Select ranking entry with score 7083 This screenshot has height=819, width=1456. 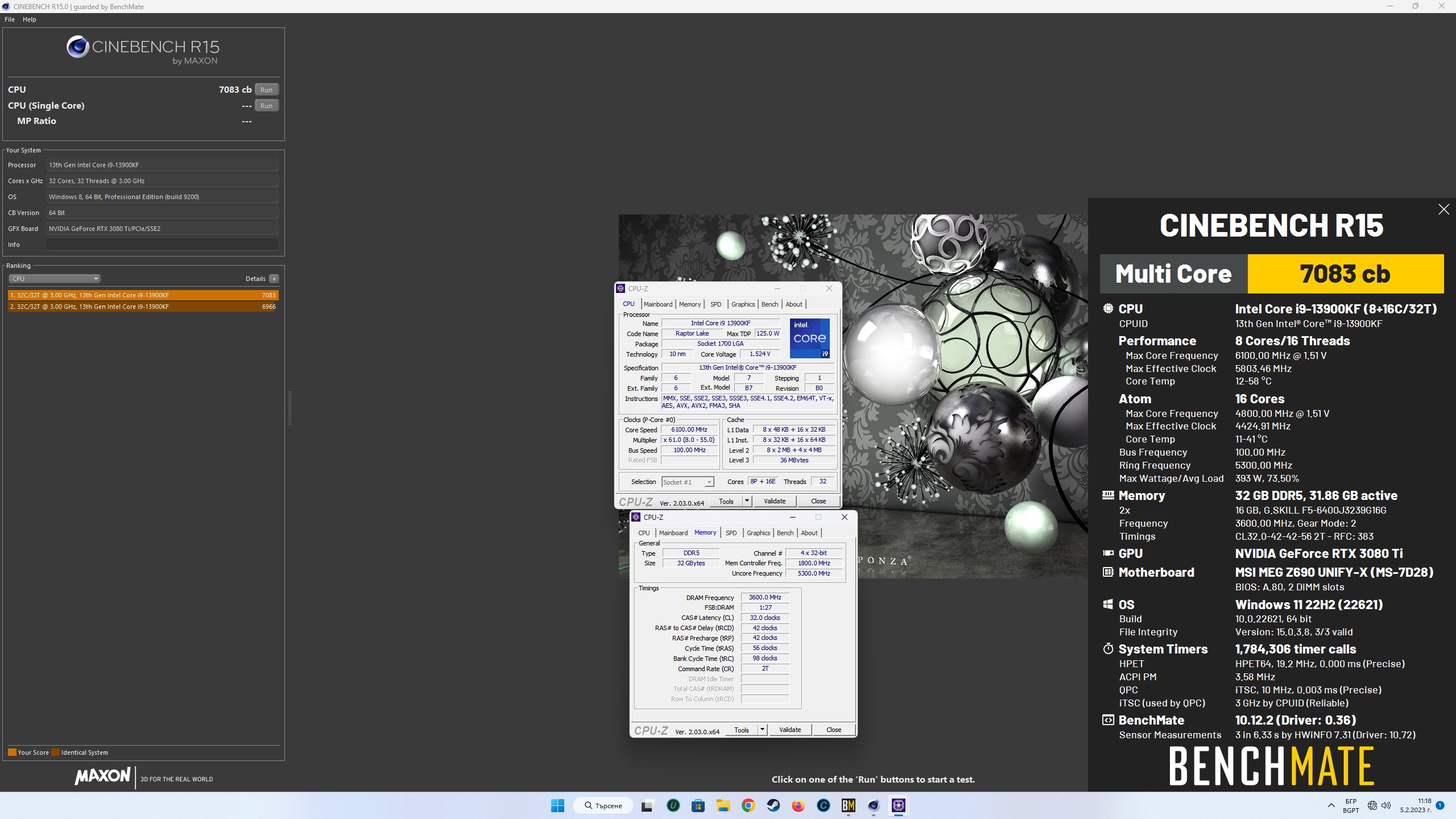click(x=143, y=295)
